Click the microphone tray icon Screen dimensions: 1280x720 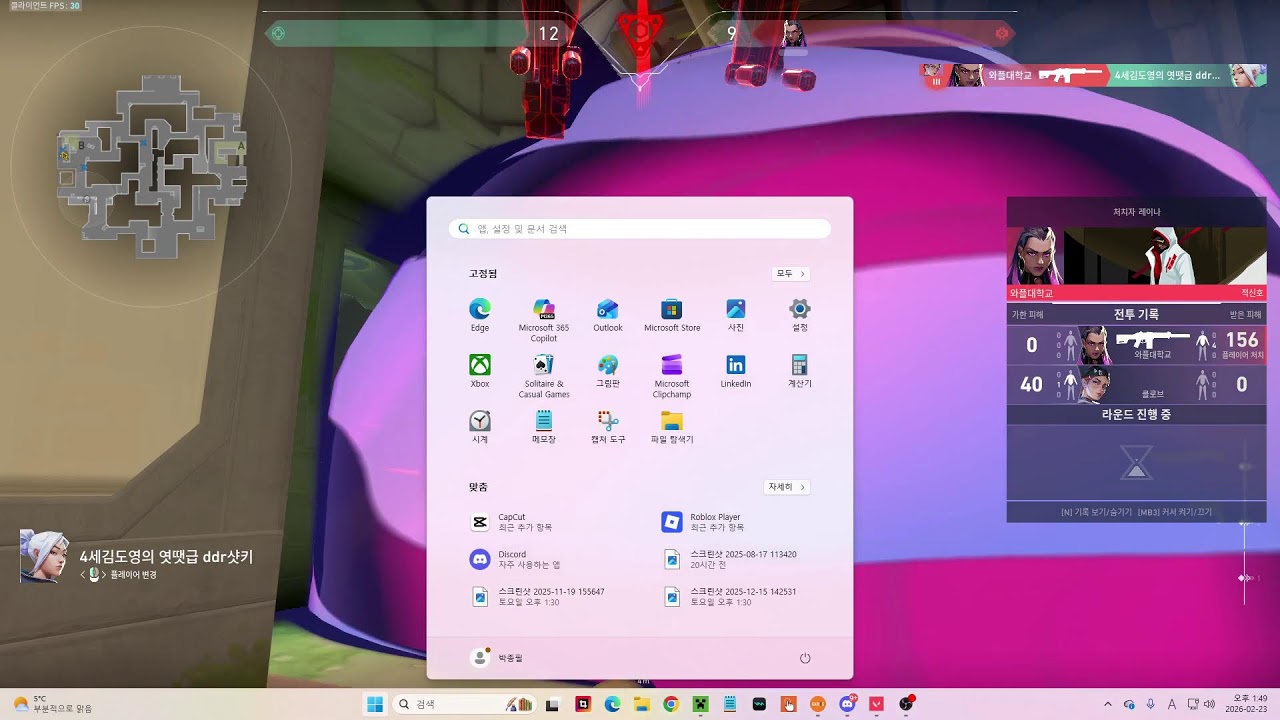coord(1151,704)
